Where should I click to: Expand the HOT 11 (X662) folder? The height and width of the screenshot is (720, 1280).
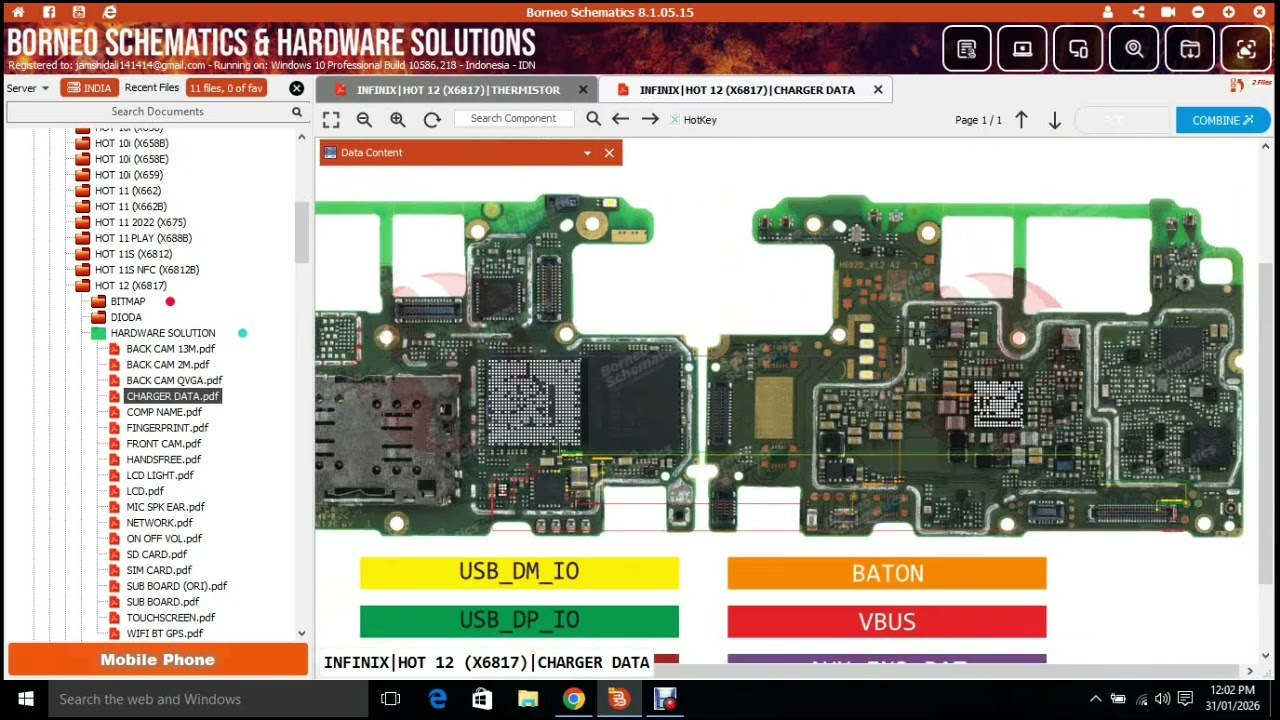tap(127, 190)
